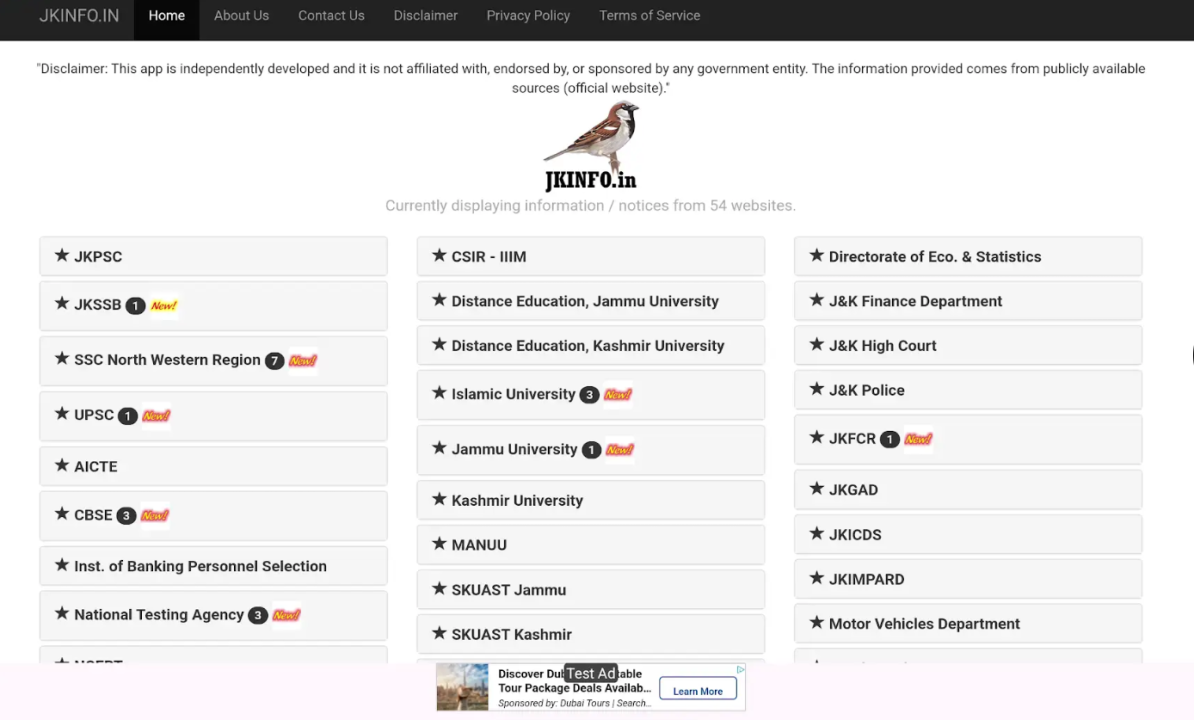The height and width of the screenshot is (720, 1194).
Task: Open Distance Education, Kashmir University notices
Action: (591, 346)
